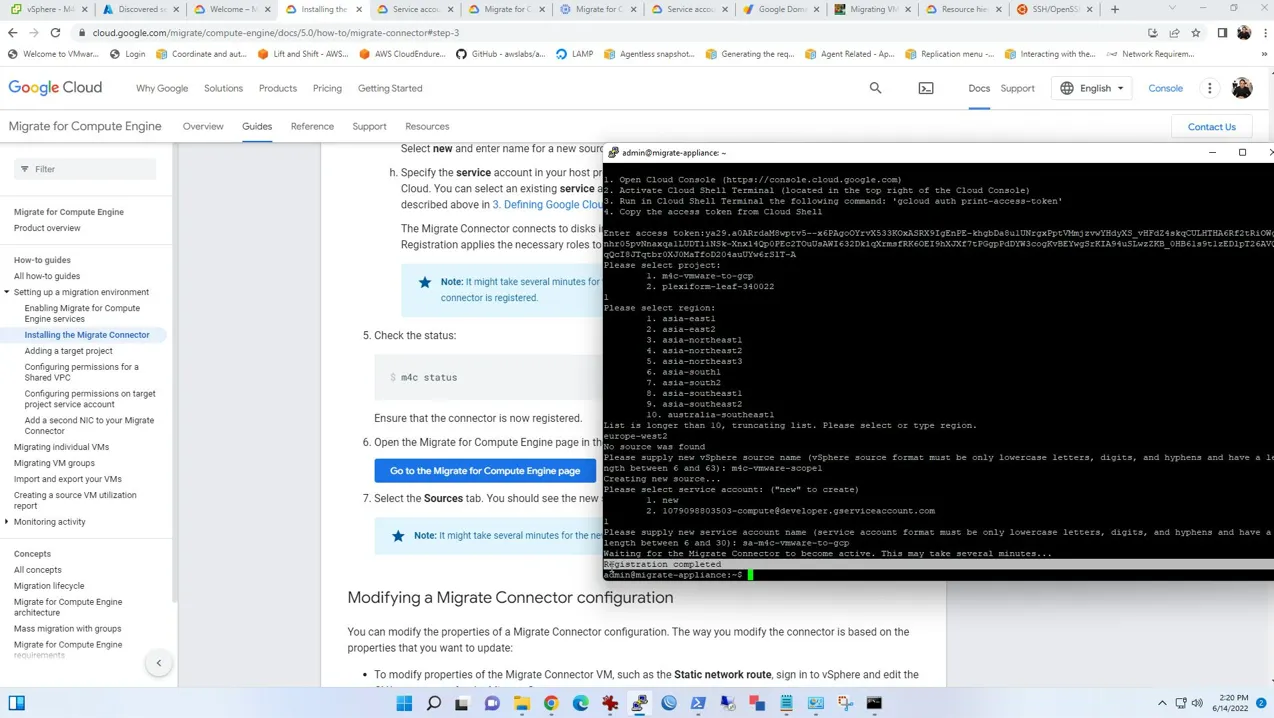
Task: Open the tab search dropdown arrow
Action: click(1172, 9)
